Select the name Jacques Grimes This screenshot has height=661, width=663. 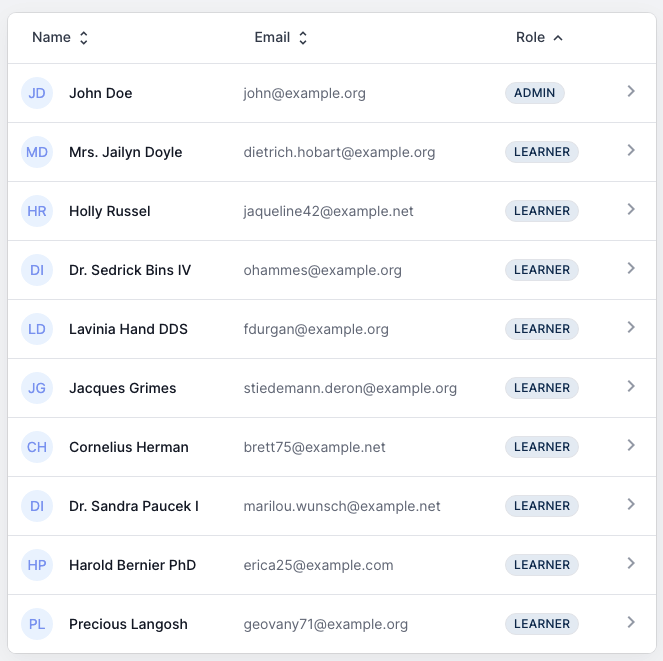pyautogui.click(x=122, y=388)
